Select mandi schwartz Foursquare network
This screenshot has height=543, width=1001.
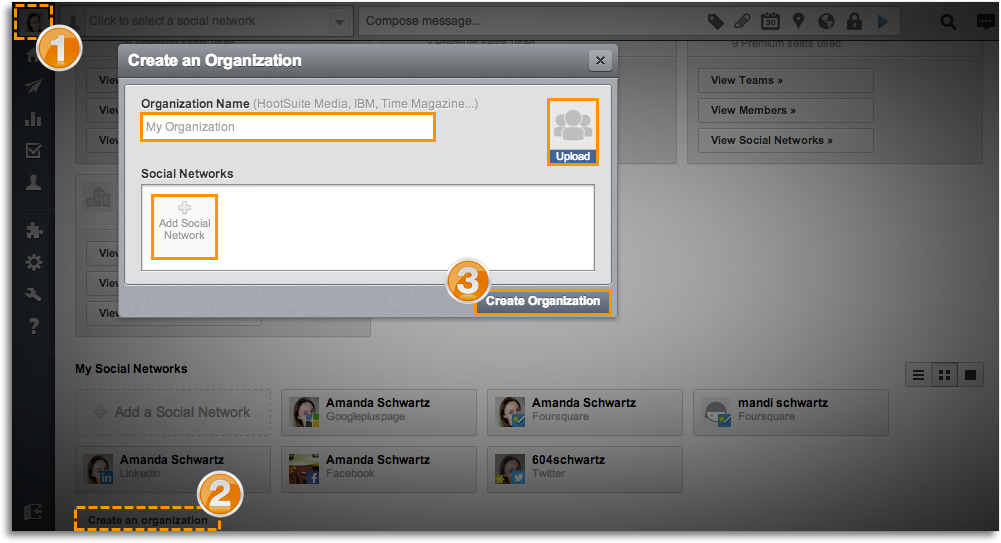coord(791,412)
